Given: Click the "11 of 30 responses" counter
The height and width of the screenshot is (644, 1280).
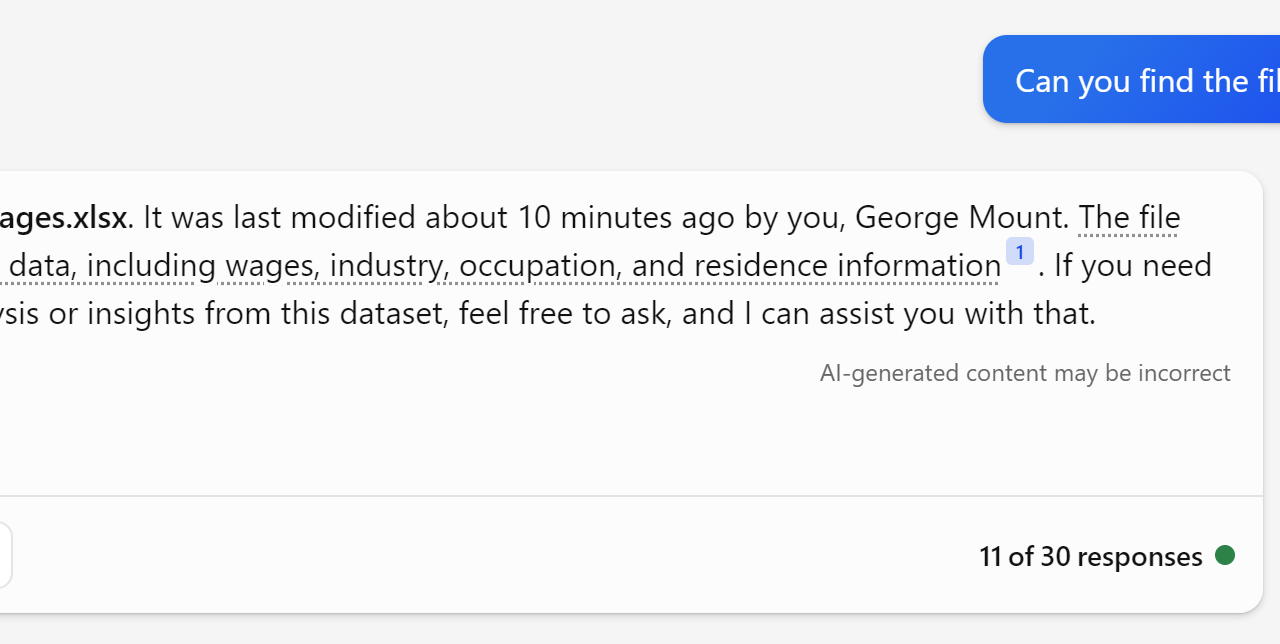Looking at the screenshot, I should 1090,557.
